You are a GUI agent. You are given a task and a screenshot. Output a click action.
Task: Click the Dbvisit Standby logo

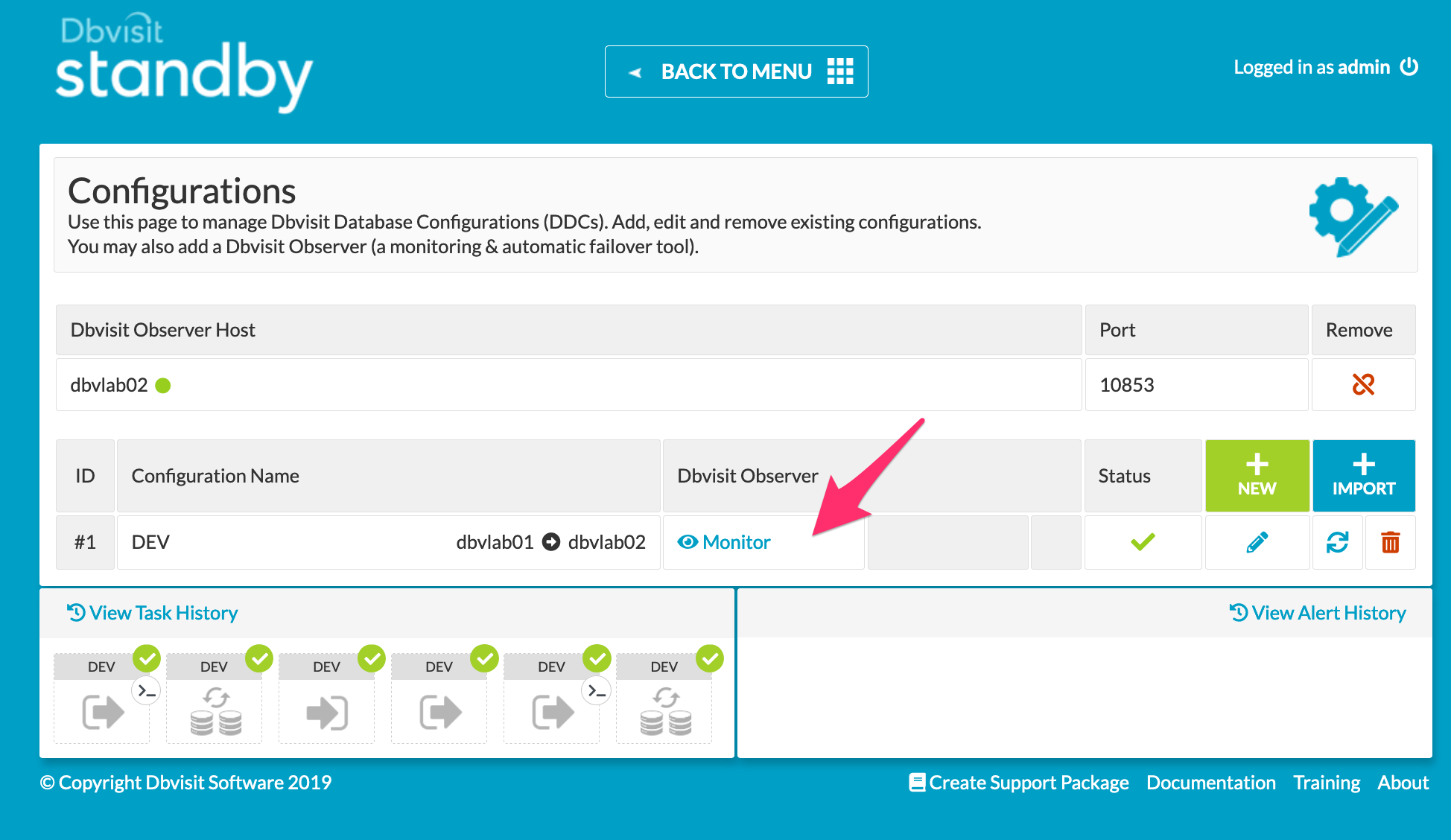click(x=183, y=63)
